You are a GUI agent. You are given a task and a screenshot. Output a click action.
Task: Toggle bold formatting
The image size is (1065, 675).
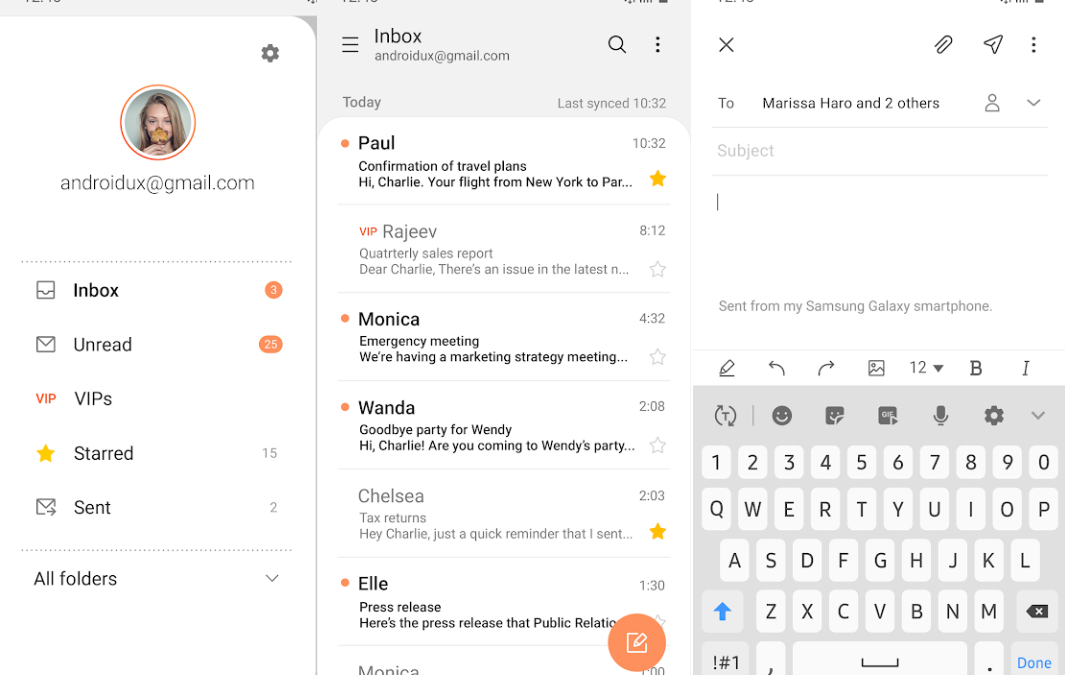(976, 368)
